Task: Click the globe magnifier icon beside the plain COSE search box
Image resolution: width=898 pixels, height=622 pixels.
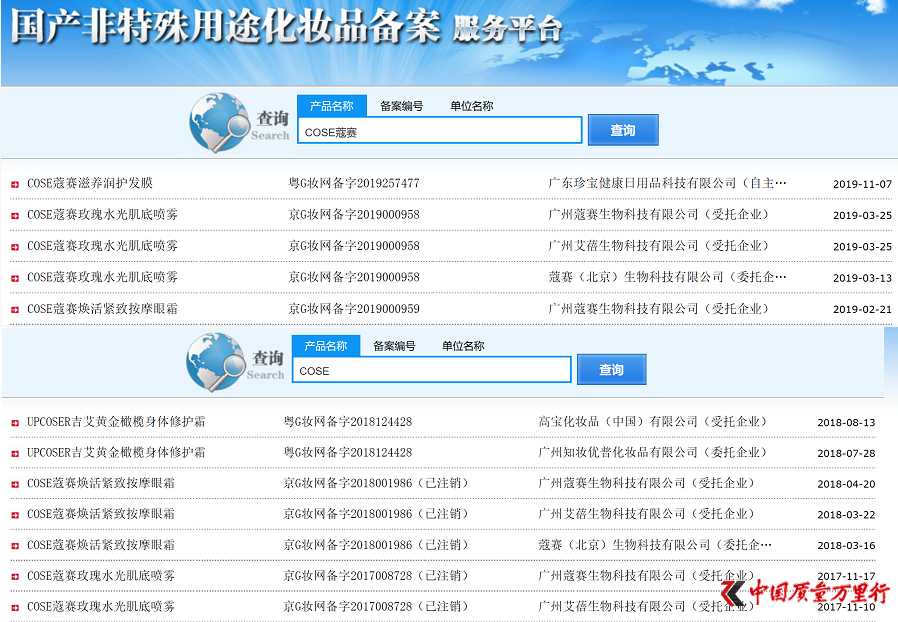Action: click(x=216, y=362)
